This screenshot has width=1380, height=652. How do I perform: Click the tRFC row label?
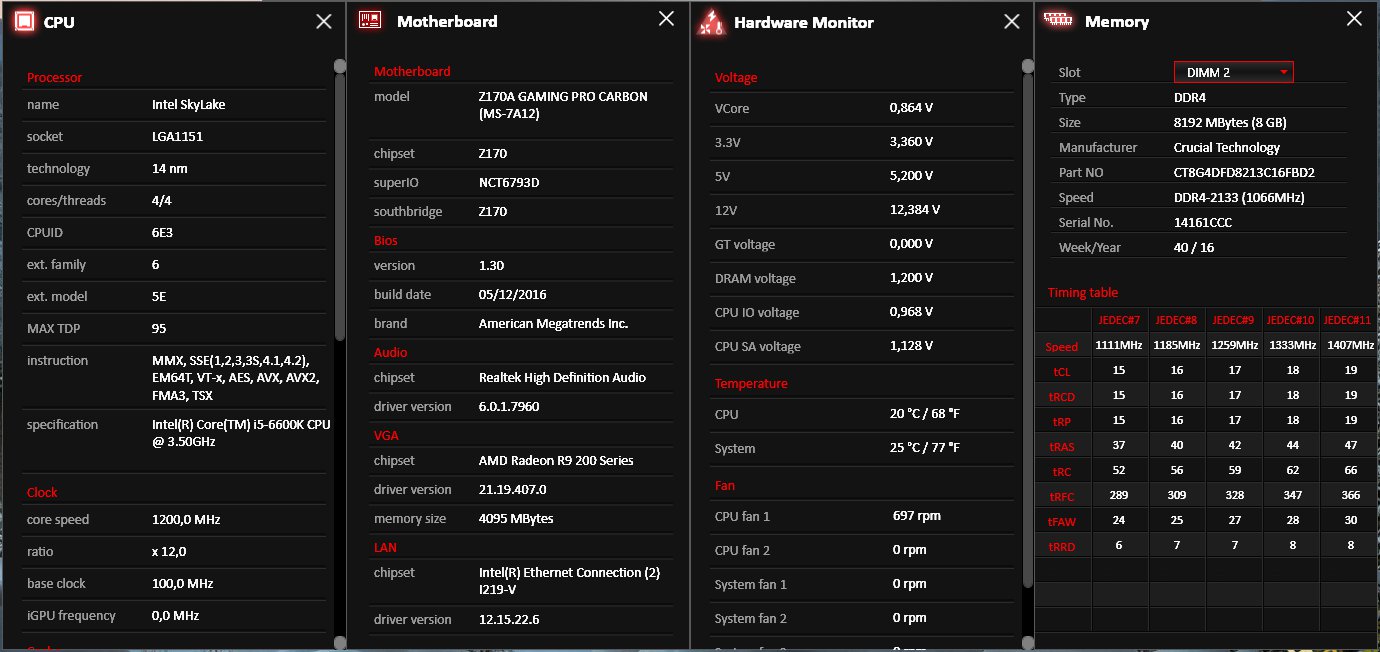(x=1062, y=496)
